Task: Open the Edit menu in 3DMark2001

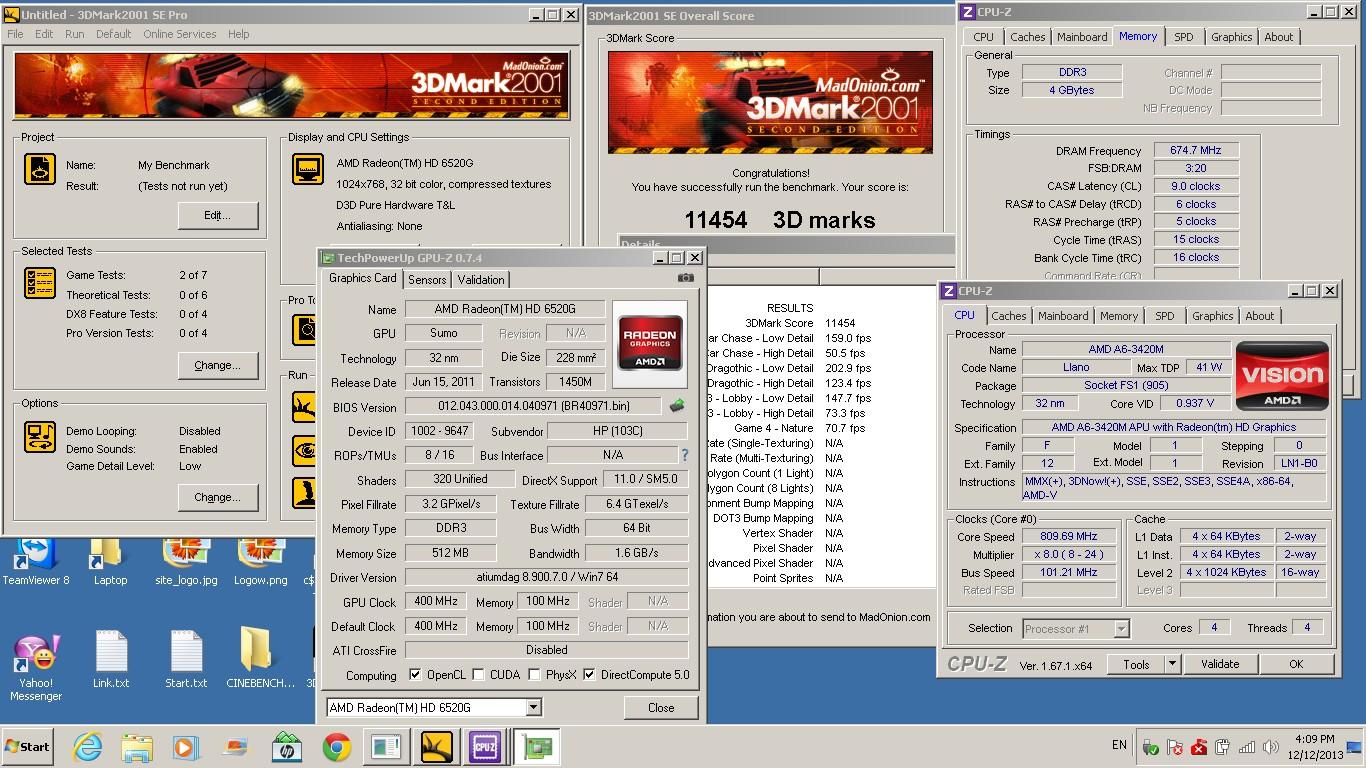Action: pyautogui.click(x=44, y=34)
